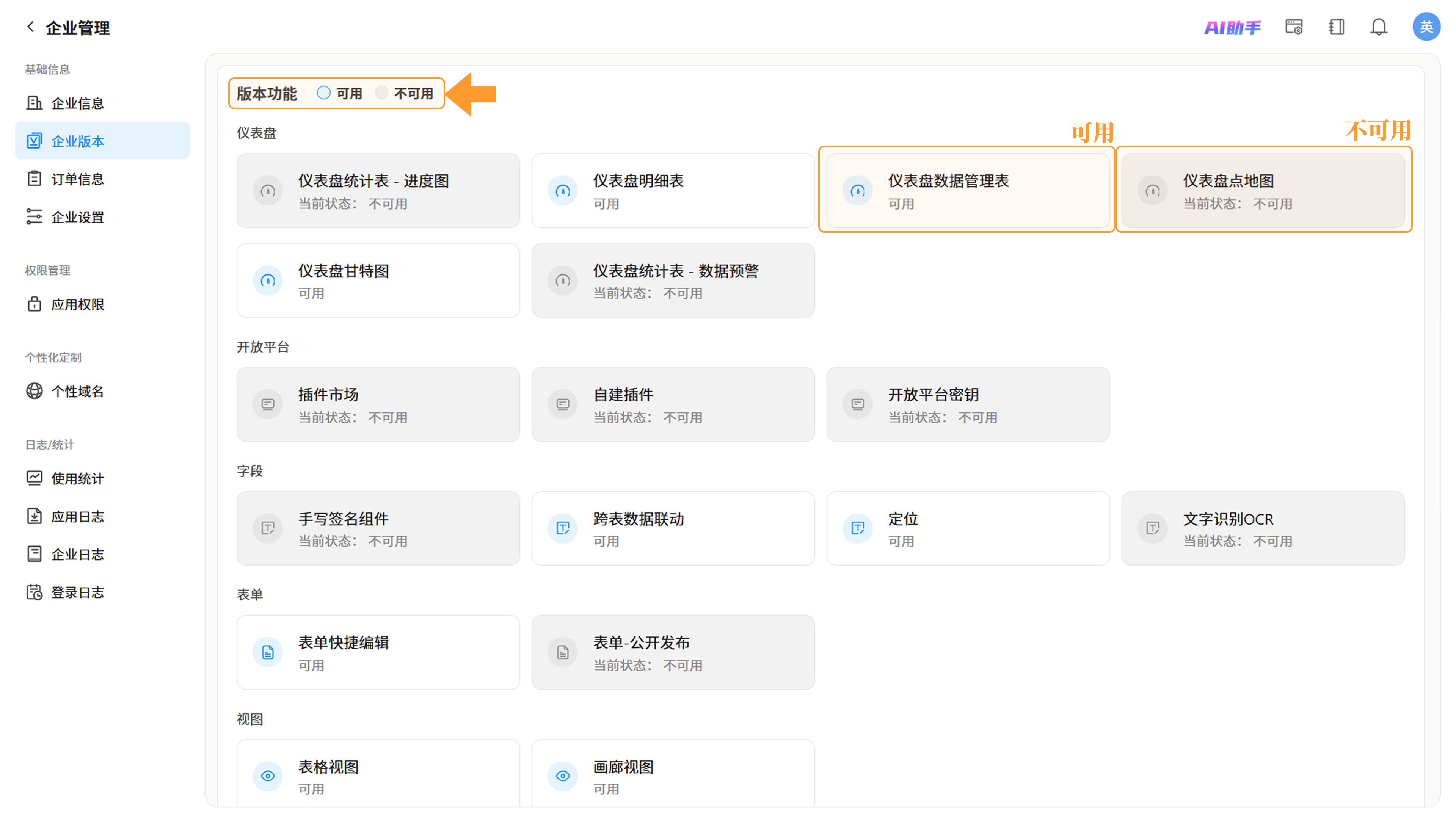Image resolution: width=1456 pixels, height=818 pixels.
Task: Click the 应用权限 lock icon
Action: tap(35, 304)
